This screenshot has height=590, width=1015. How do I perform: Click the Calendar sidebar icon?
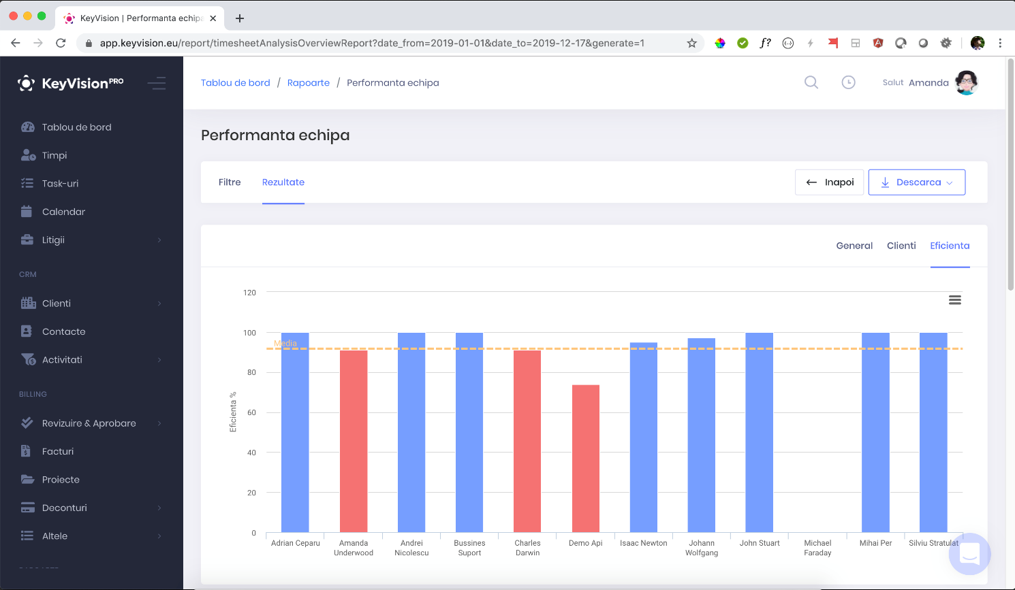[x=27, y=211]
